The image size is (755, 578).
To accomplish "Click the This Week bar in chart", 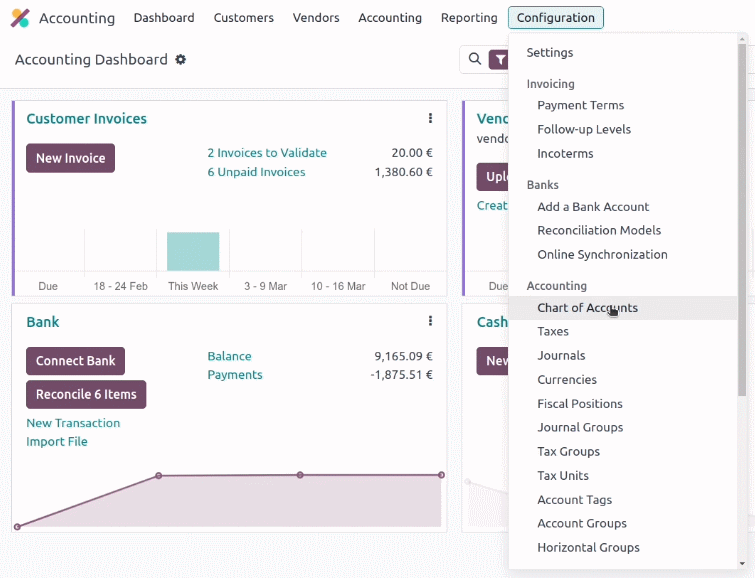I will click(x=193, y=251).
